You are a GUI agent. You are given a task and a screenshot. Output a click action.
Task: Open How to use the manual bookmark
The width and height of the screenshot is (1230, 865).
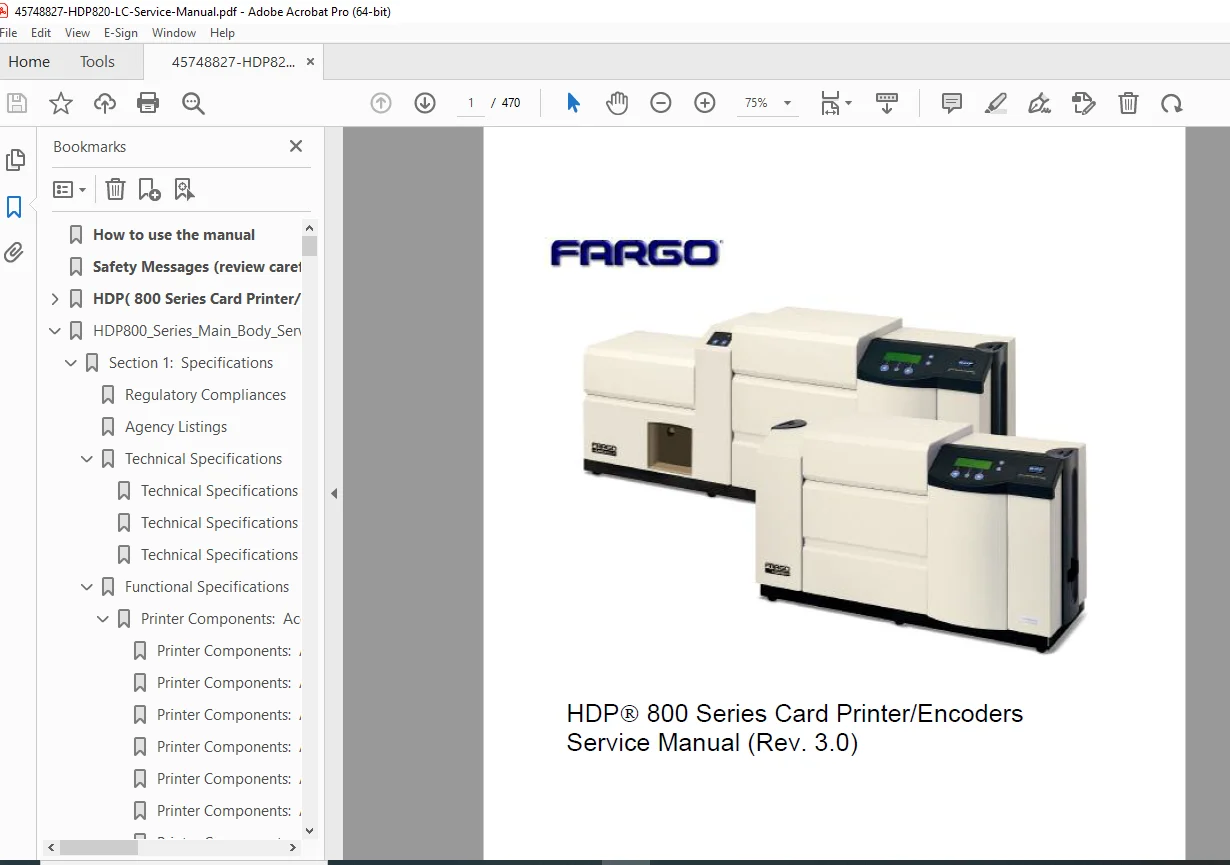point(174,235)
